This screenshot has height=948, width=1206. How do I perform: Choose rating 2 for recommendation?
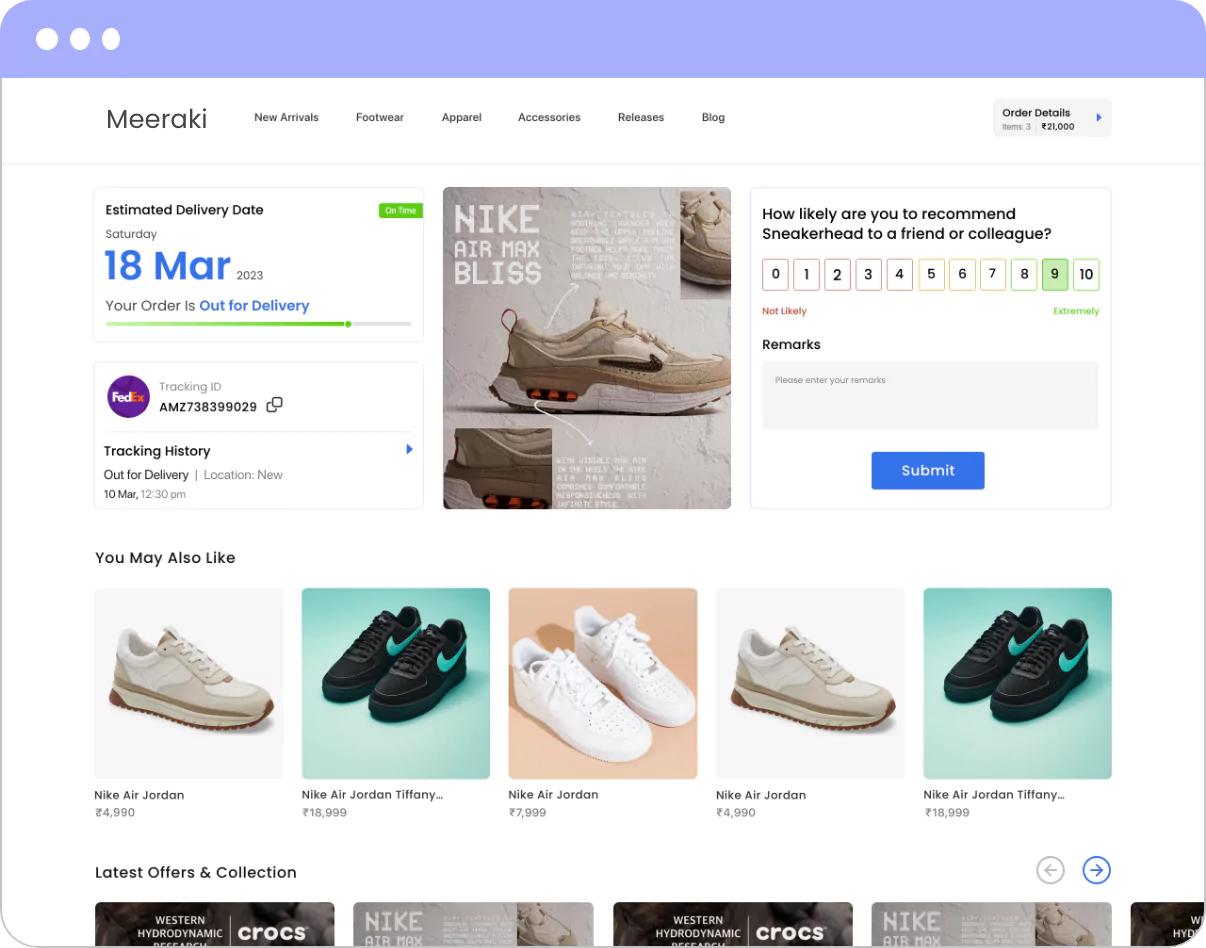click(x=838, y=274)
